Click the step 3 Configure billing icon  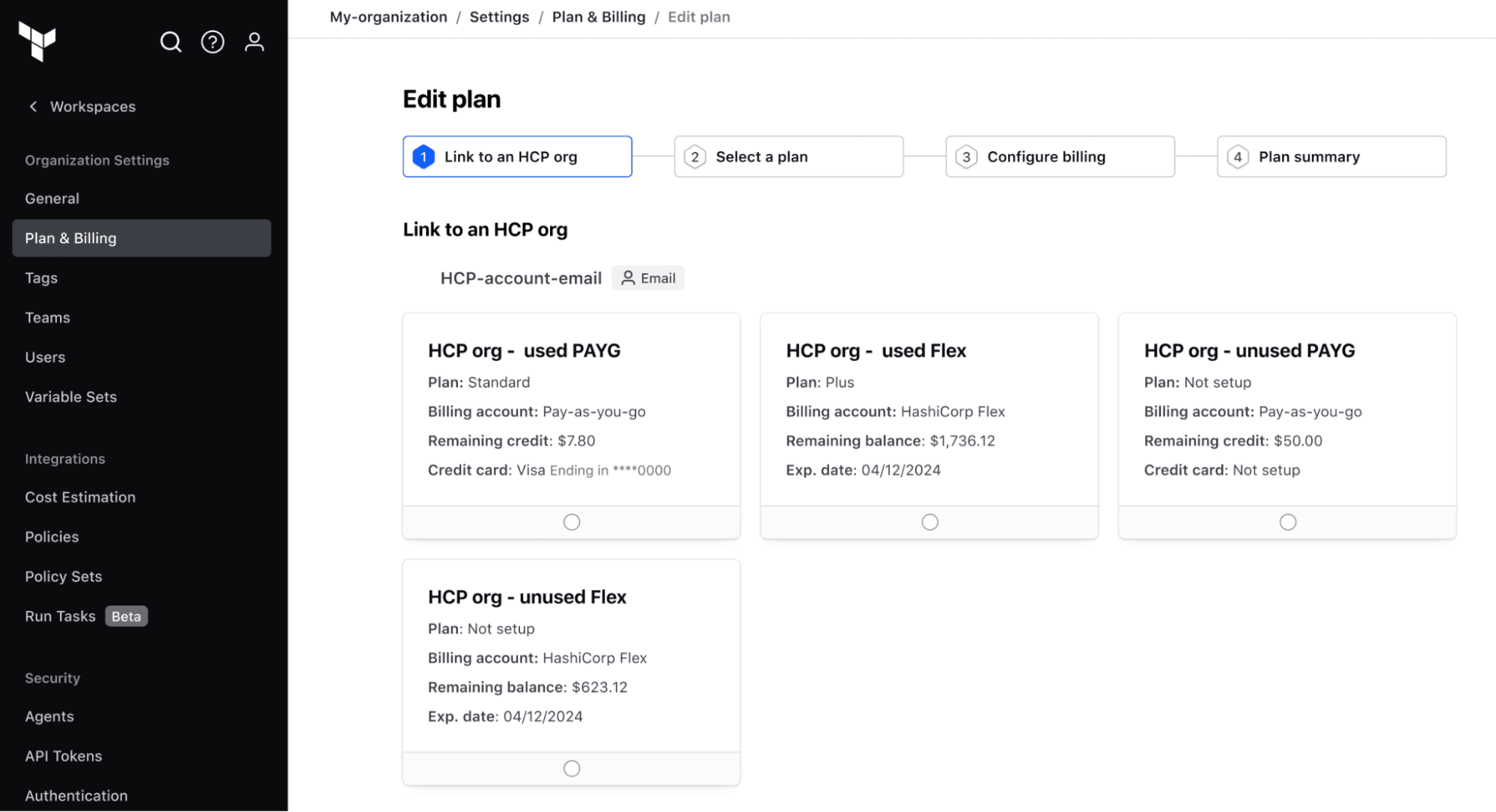coord(965,155)
